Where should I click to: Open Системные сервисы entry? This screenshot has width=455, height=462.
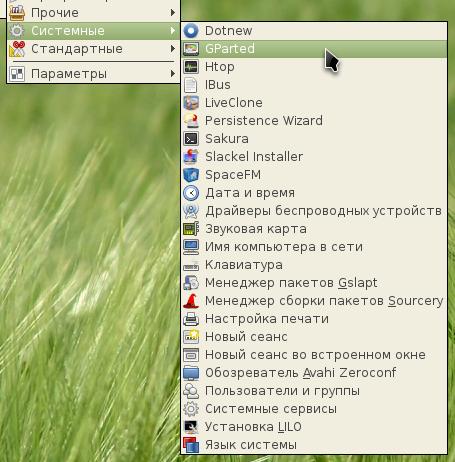(314, 409)
